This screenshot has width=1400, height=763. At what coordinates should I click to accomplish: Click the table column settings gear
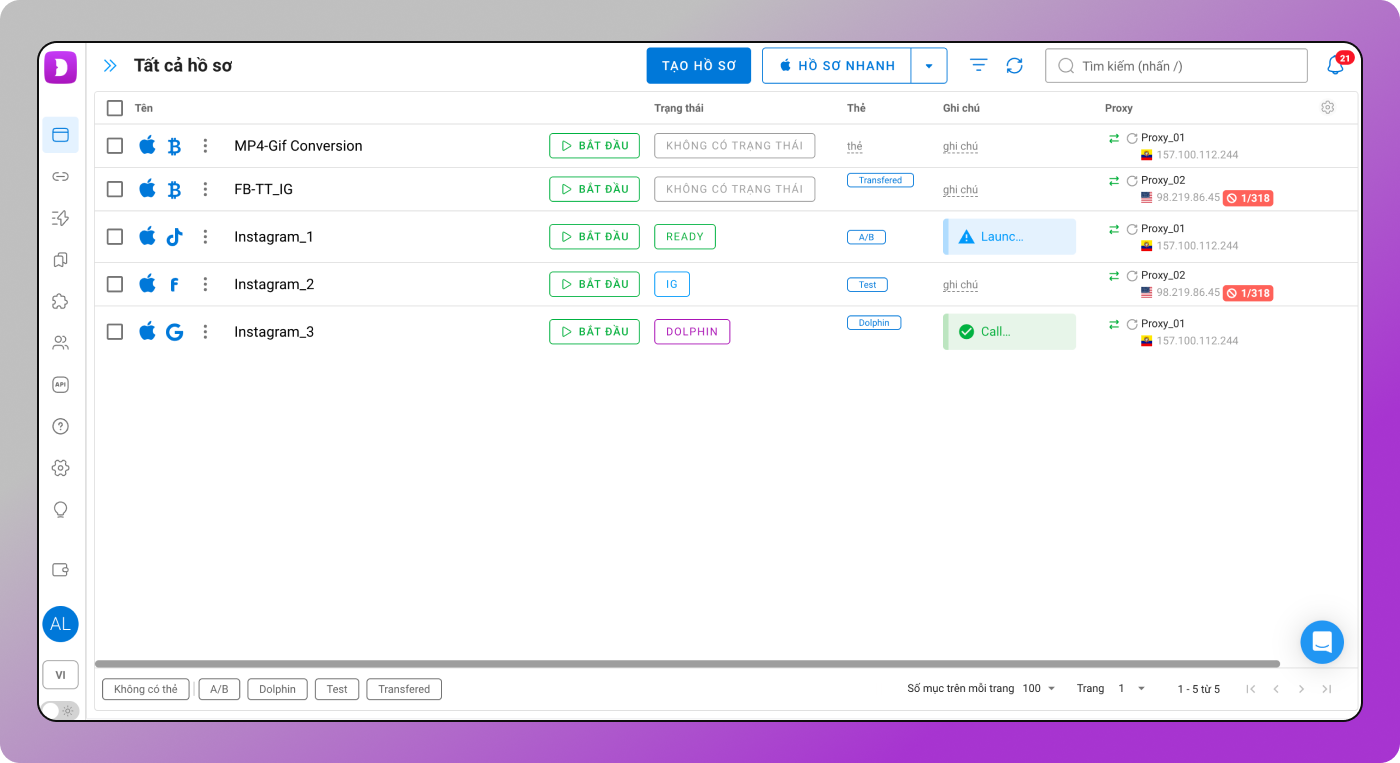pyautogui.click(x=1327, y=108)
